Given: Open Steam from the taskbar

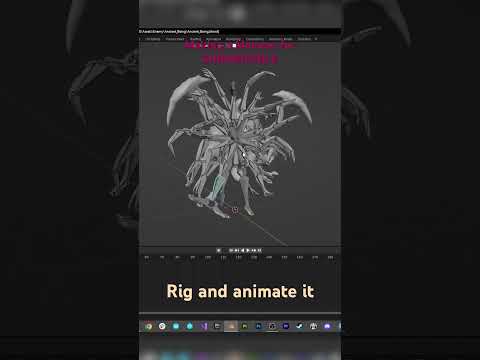Looking at the screenshot, I should pos(299,326).
